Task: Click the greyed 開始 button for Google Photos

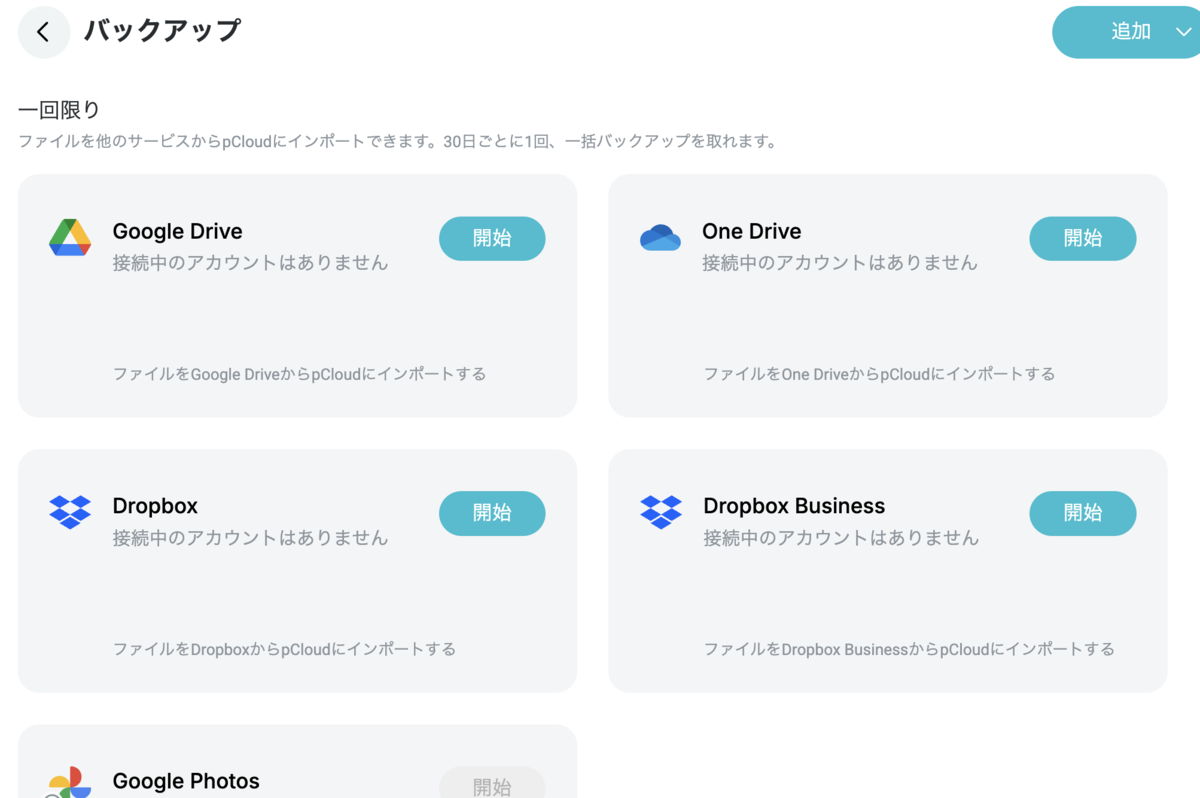Action: coord(492,784)
